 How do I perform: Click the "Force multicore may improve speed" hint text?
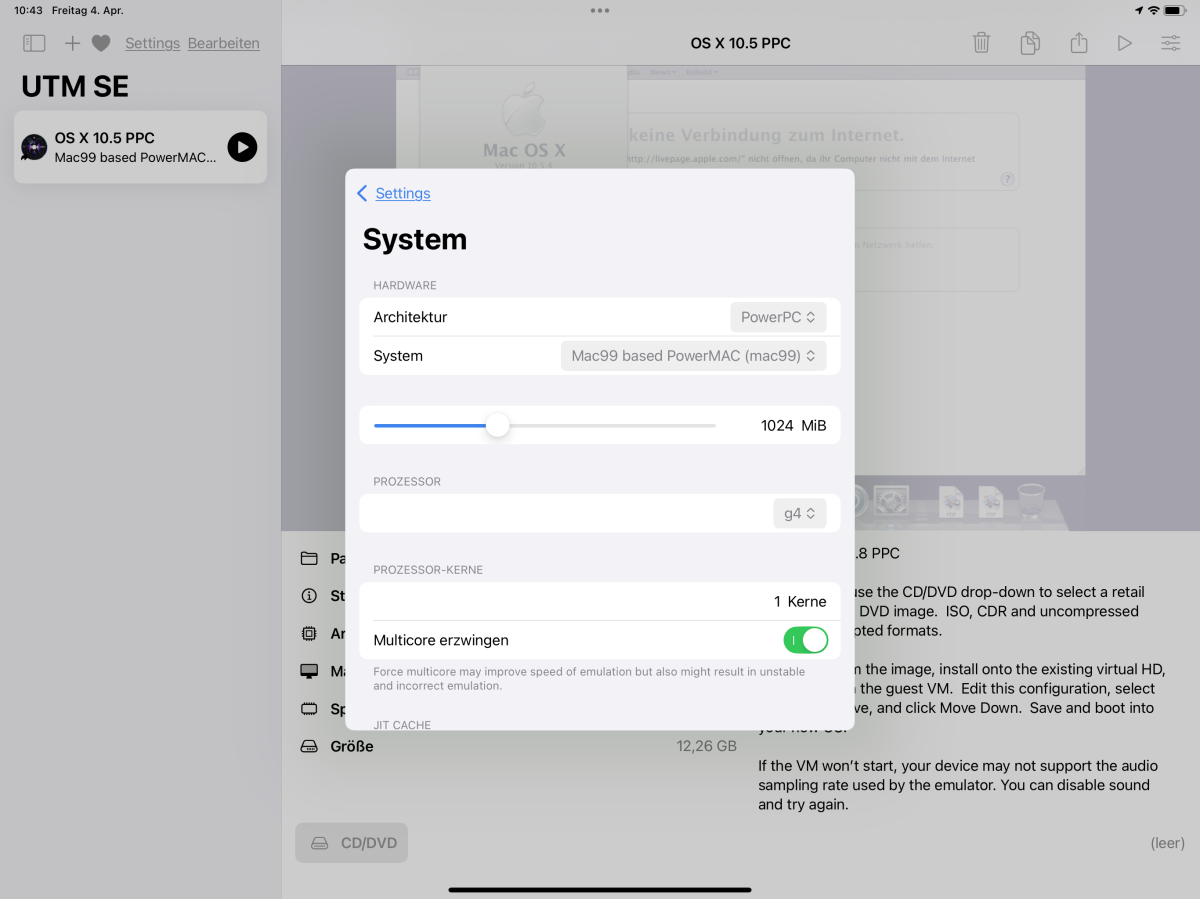pyautogui.click(x=589, y=679)
